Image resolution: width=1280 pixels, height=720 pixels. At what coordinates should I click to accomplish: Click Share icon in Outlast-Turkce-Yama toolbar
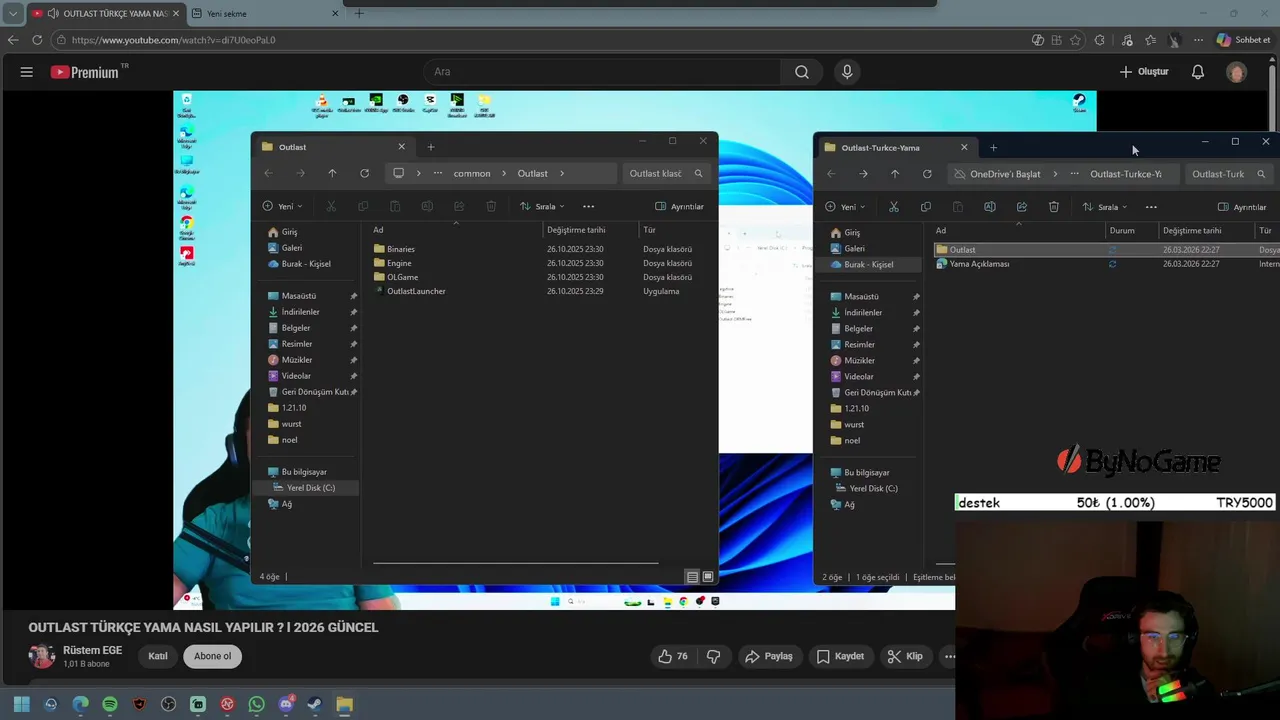click(1022, 207)
